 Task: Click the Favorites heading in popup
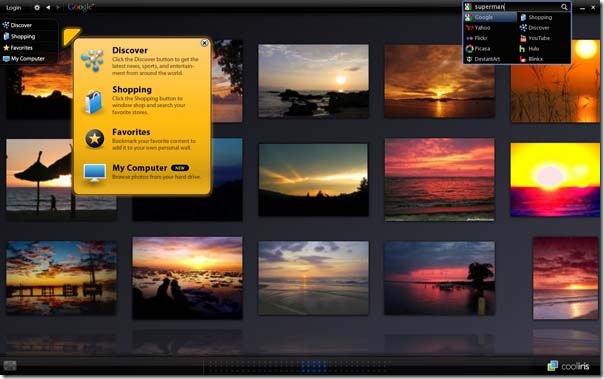pos(131,132)
